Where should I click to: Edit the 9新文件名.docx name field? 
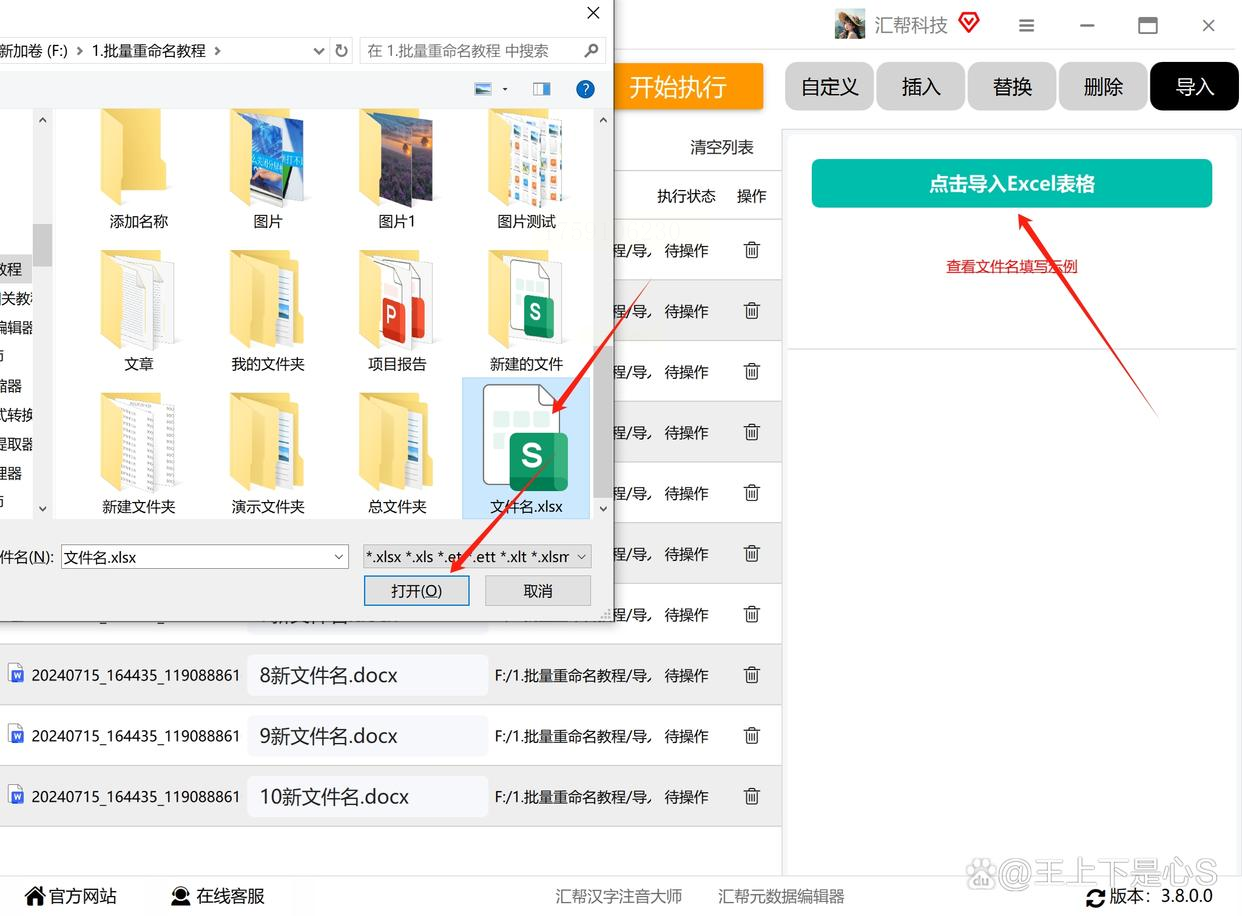[x=367, y=736]
